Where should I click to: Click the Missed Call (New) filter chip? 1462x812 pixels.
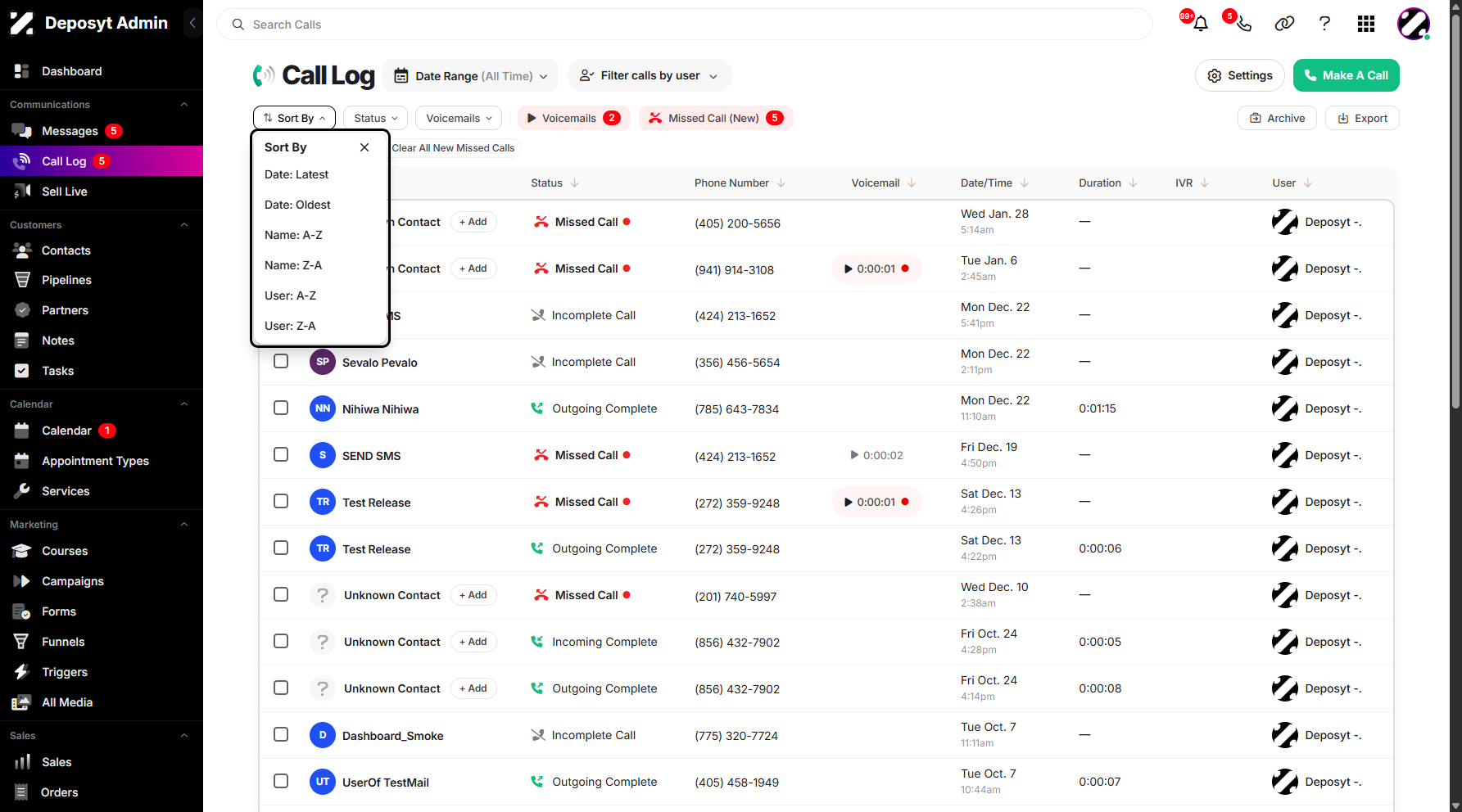click(x=715, y=118)
